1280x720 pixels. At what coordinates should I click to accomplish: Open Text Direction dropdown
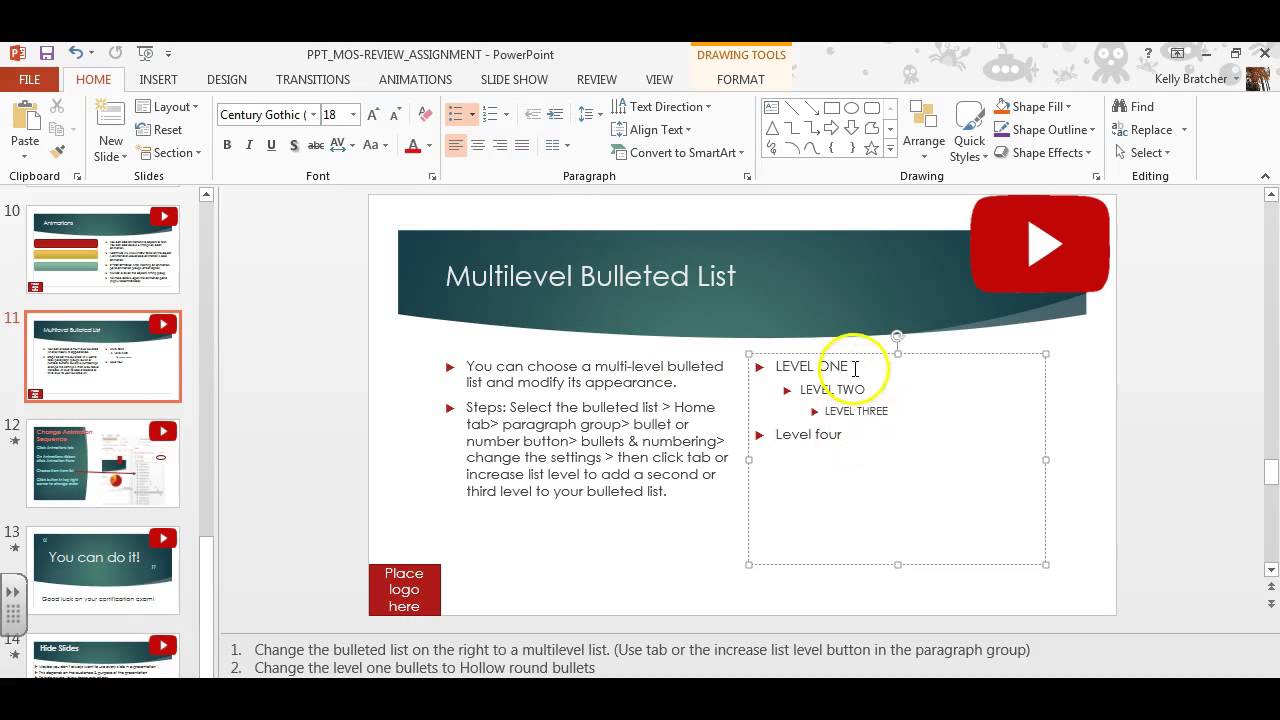tap(661, 107)
